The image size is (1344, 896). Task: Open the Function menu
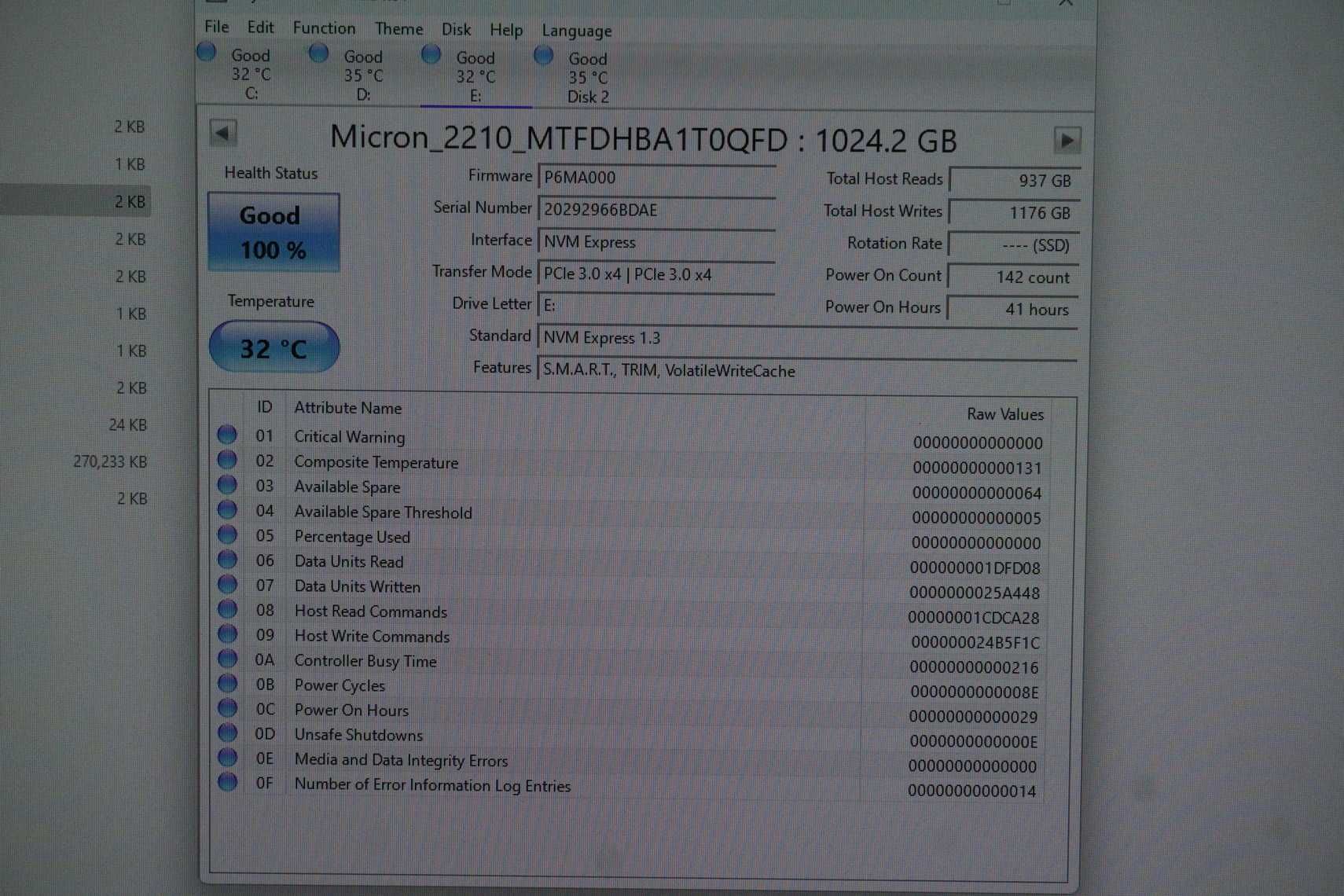(324, 28)
